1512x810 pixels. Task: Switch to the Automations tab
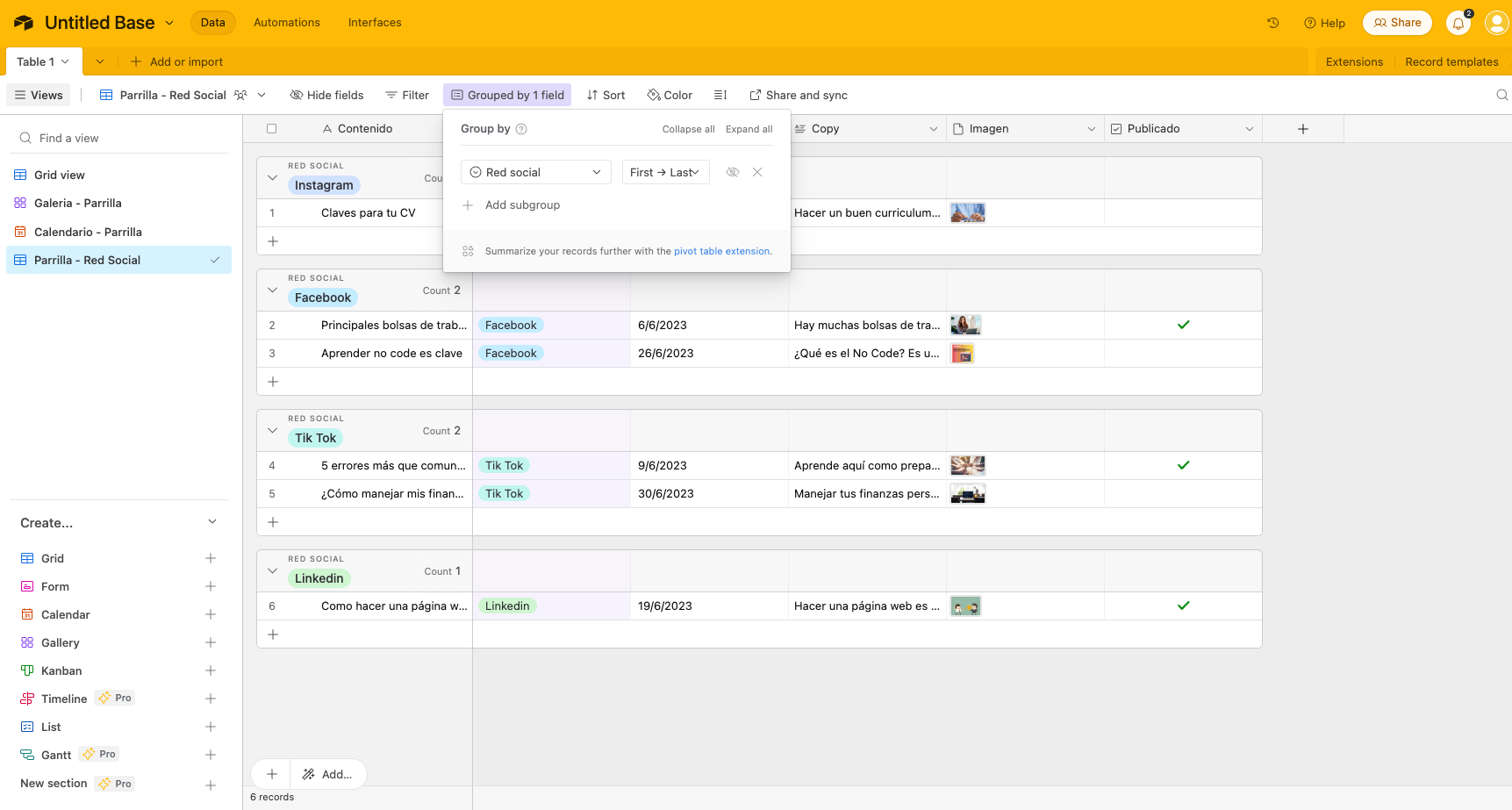coord(287,23)
